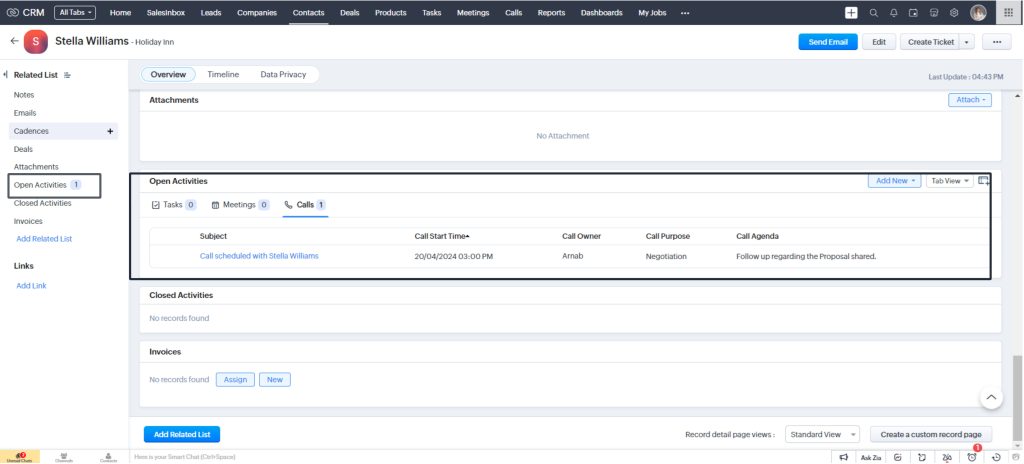Click the Send Email button

pos(828,42)
